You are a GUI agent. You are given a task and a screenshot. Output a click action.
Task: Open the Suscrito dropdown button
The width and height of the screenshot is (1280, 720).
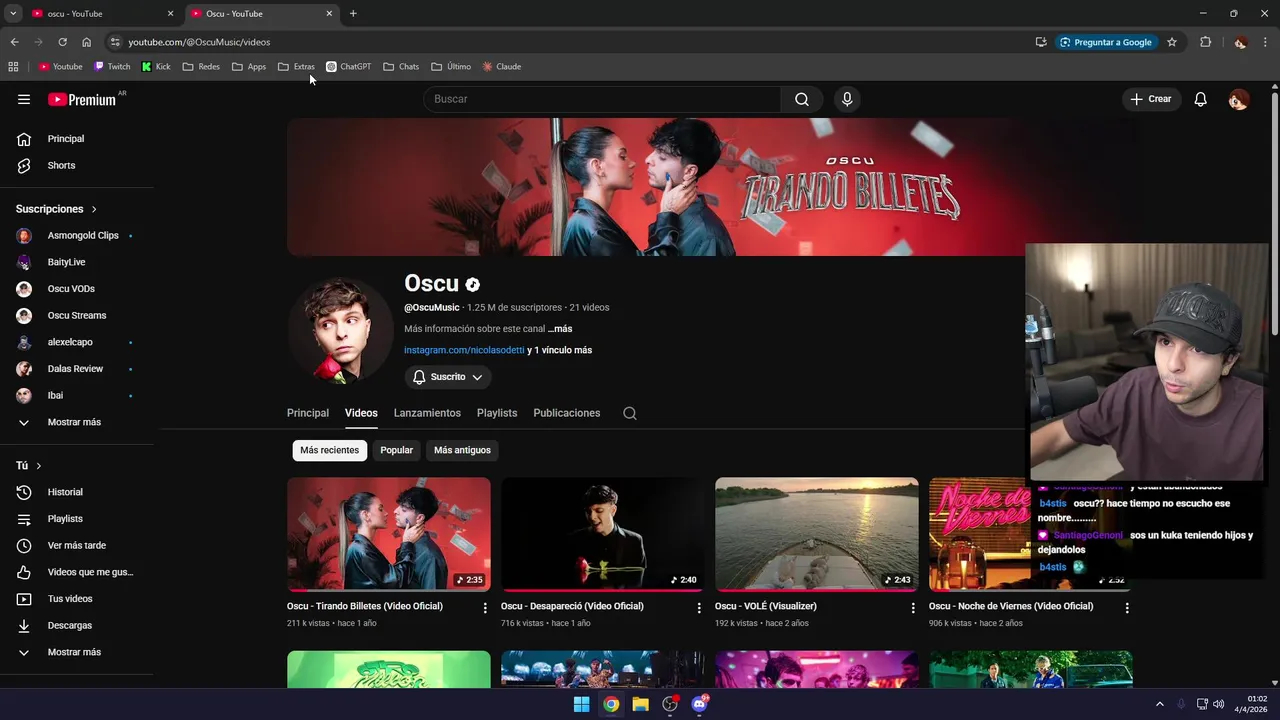448,377
